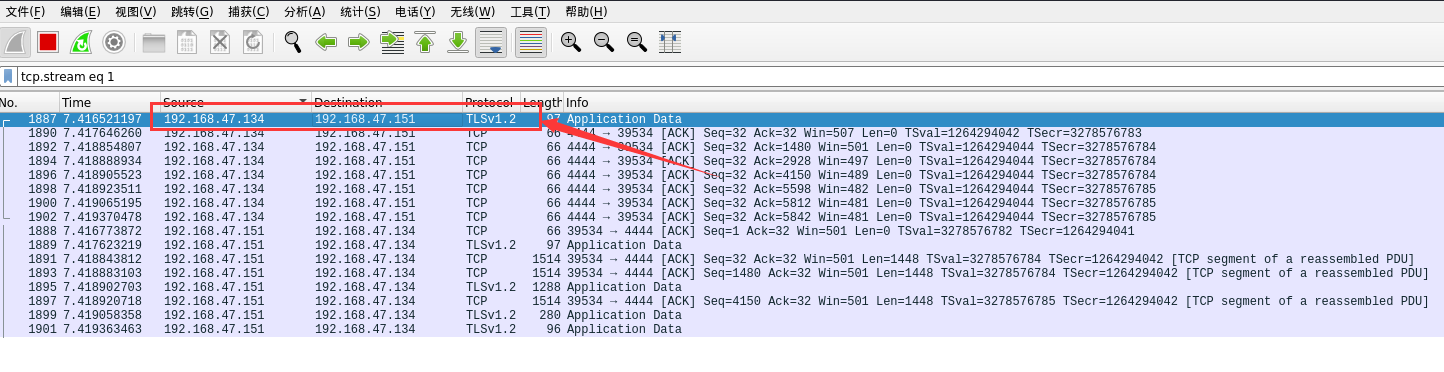This screenshot has width=1444, height=372.
Task: Stop the running capture with the red square
Action: point(48,42)
